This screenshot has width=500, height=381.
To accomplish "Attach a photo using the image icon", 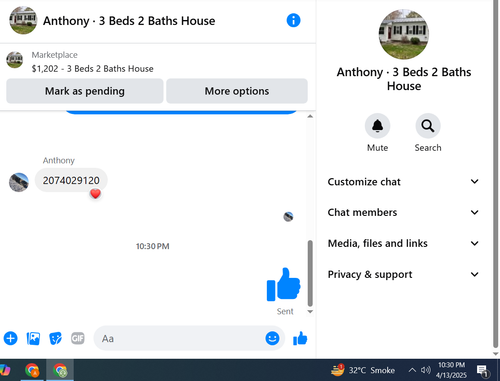I will coord(33,338).
